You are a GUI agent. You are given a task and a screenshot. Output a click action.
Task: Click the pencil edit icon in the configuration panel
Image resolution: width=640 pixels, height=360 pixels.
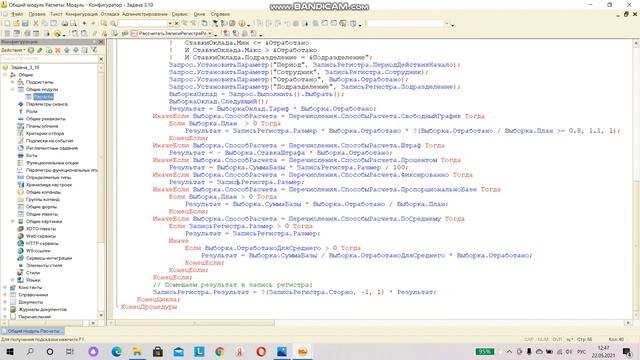click(x=40, y=50)
